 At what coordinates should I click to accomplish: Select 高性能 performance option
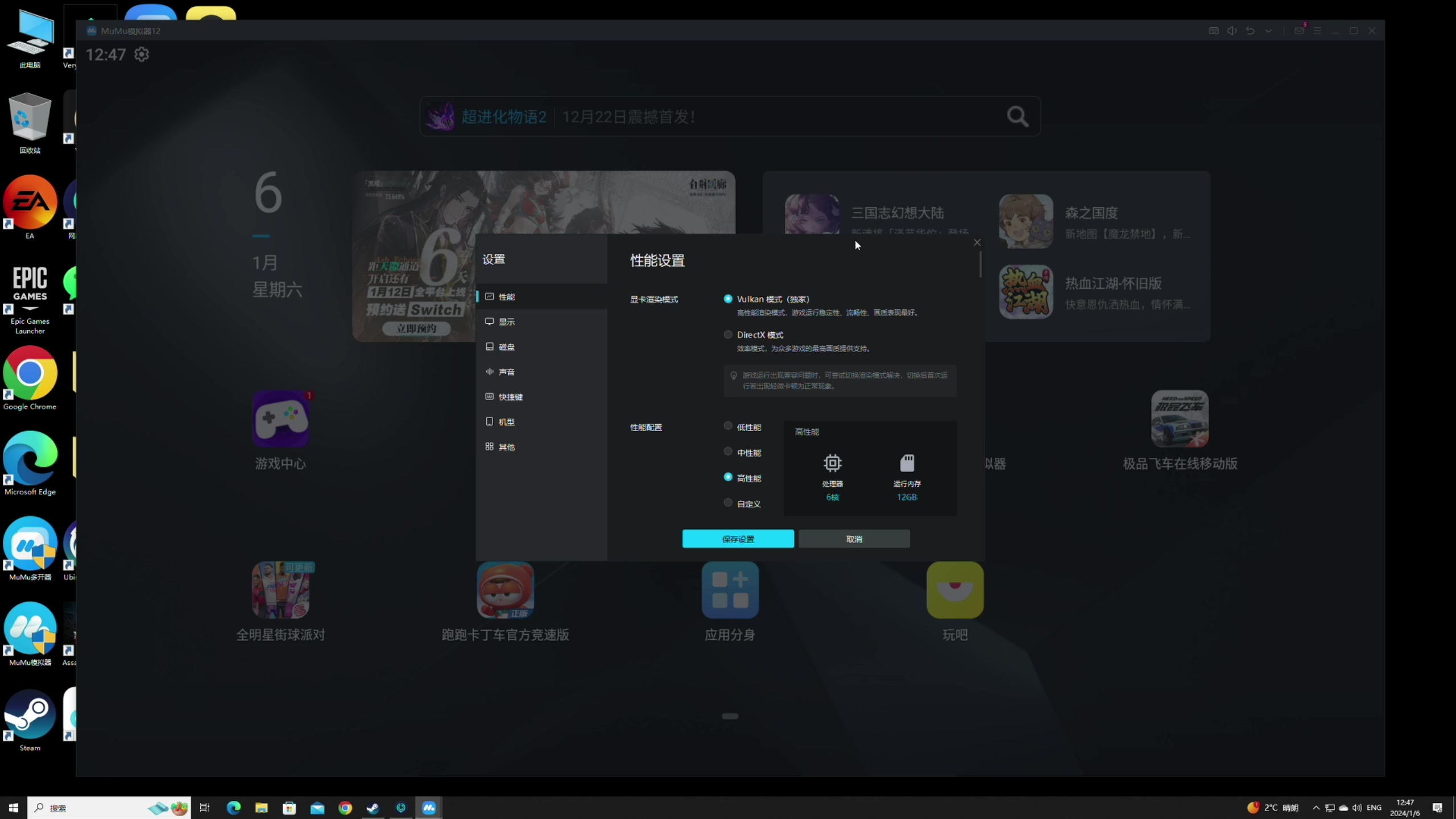tap(728, 477)
